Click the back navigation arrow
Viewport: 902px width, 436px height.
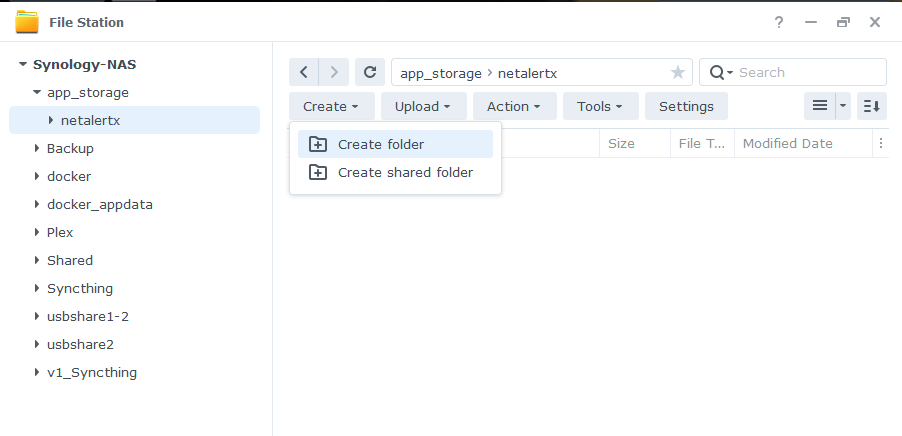304,72
